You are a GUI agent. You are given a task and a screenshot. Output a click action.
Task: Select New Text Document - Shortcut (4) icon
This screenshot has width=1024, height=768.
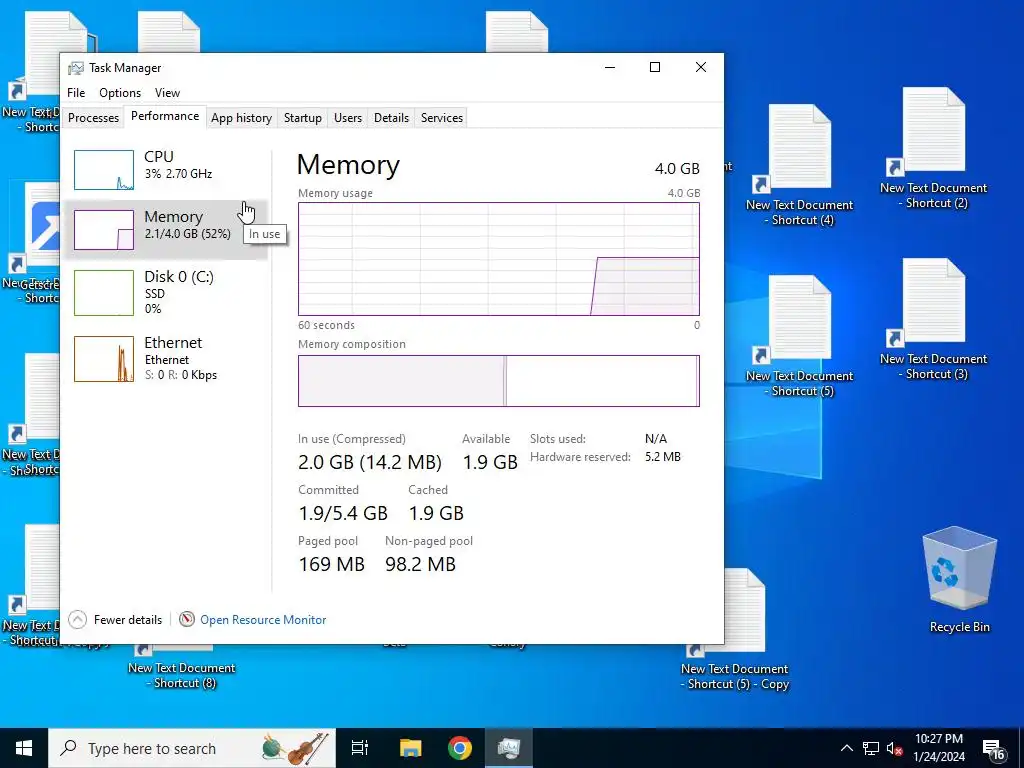[799, 165]
